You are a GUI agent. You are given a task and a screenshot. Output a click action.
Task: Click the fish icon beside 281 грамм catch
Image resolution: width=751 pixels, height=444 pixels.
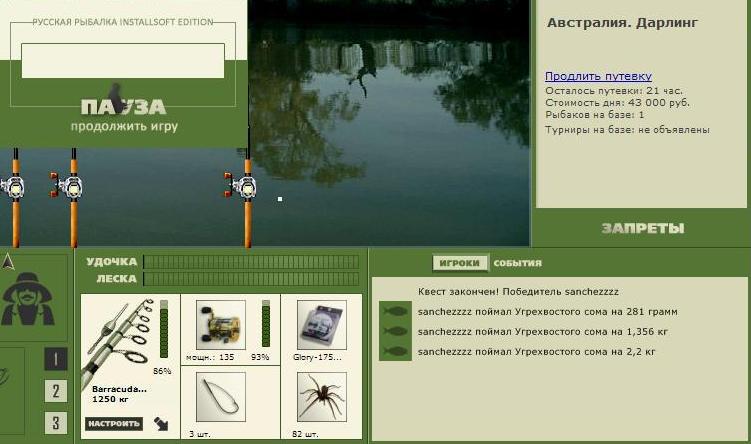tap(396, 311)
